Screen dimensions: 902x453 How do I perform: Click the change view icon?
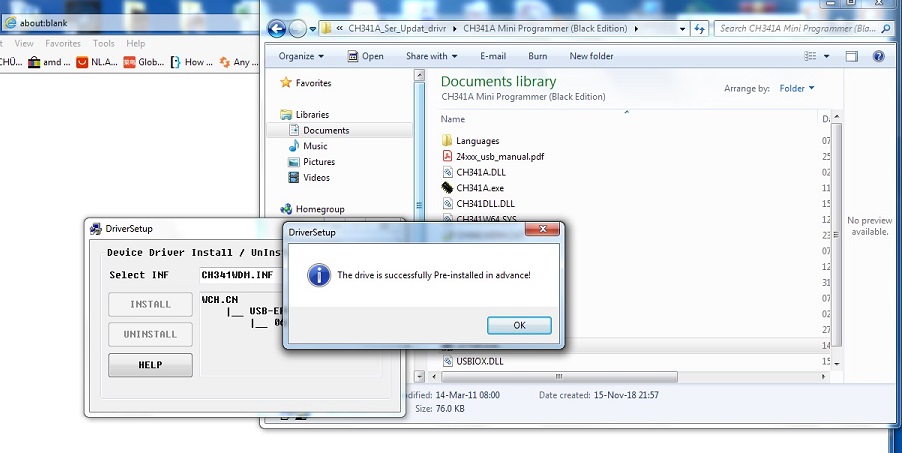click(810, 56)
